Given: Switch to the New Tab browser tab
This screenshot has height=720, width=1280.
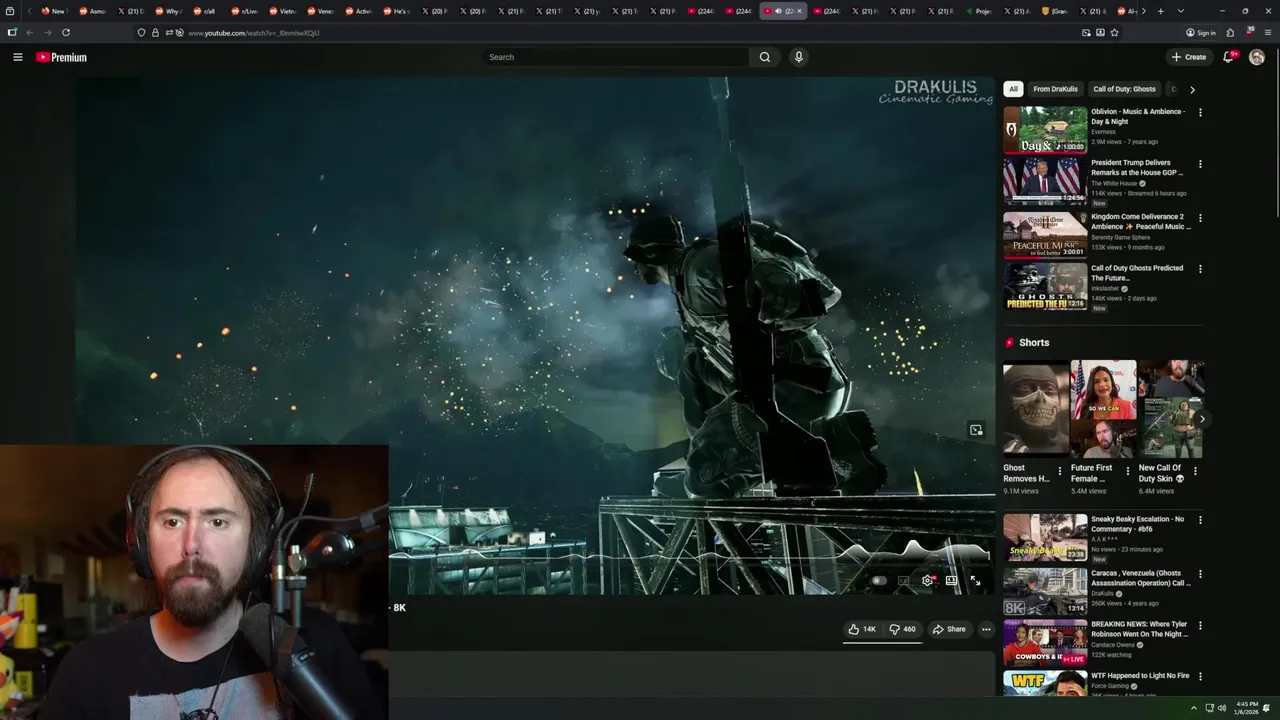Looking at the screenshot, I should (54, 11).
